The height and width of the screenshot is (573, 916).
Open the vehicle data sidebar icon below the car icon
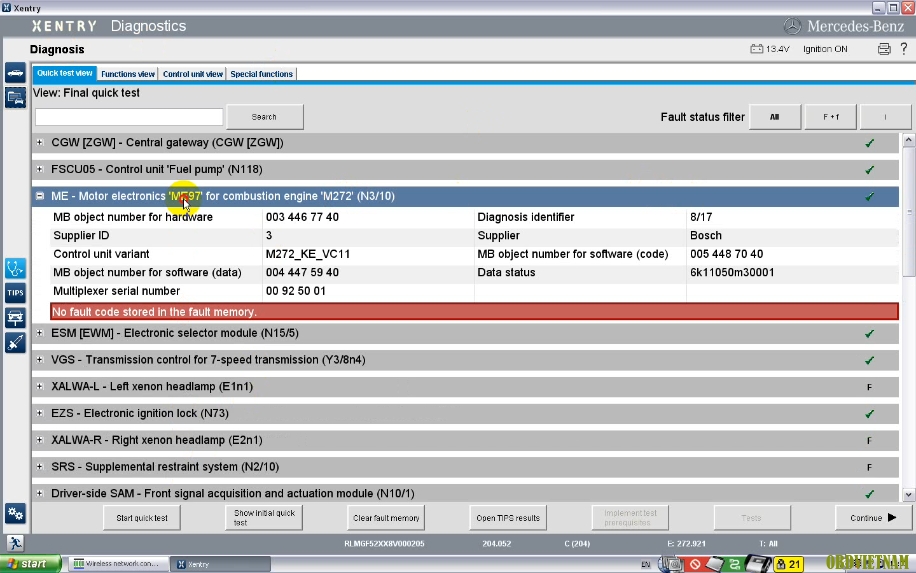15,98
